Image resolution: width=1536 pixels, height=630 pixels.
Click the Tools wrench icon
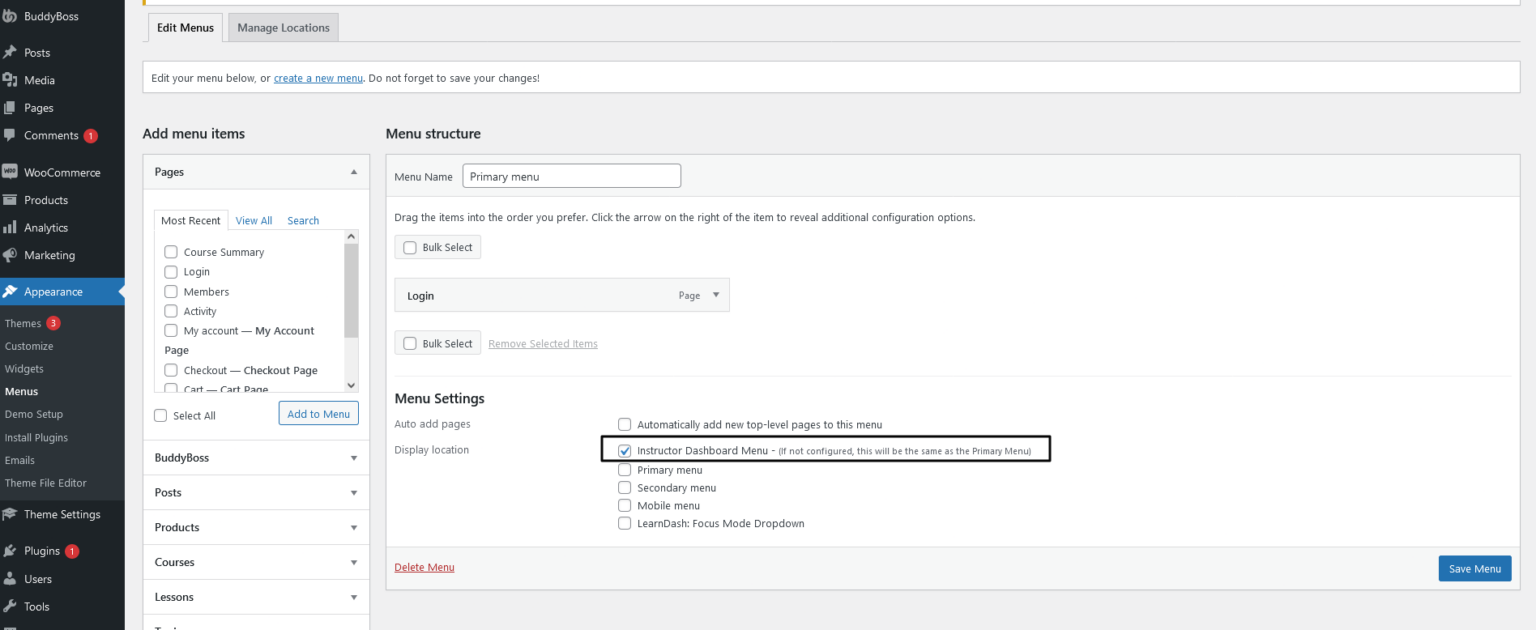(10, 606)
